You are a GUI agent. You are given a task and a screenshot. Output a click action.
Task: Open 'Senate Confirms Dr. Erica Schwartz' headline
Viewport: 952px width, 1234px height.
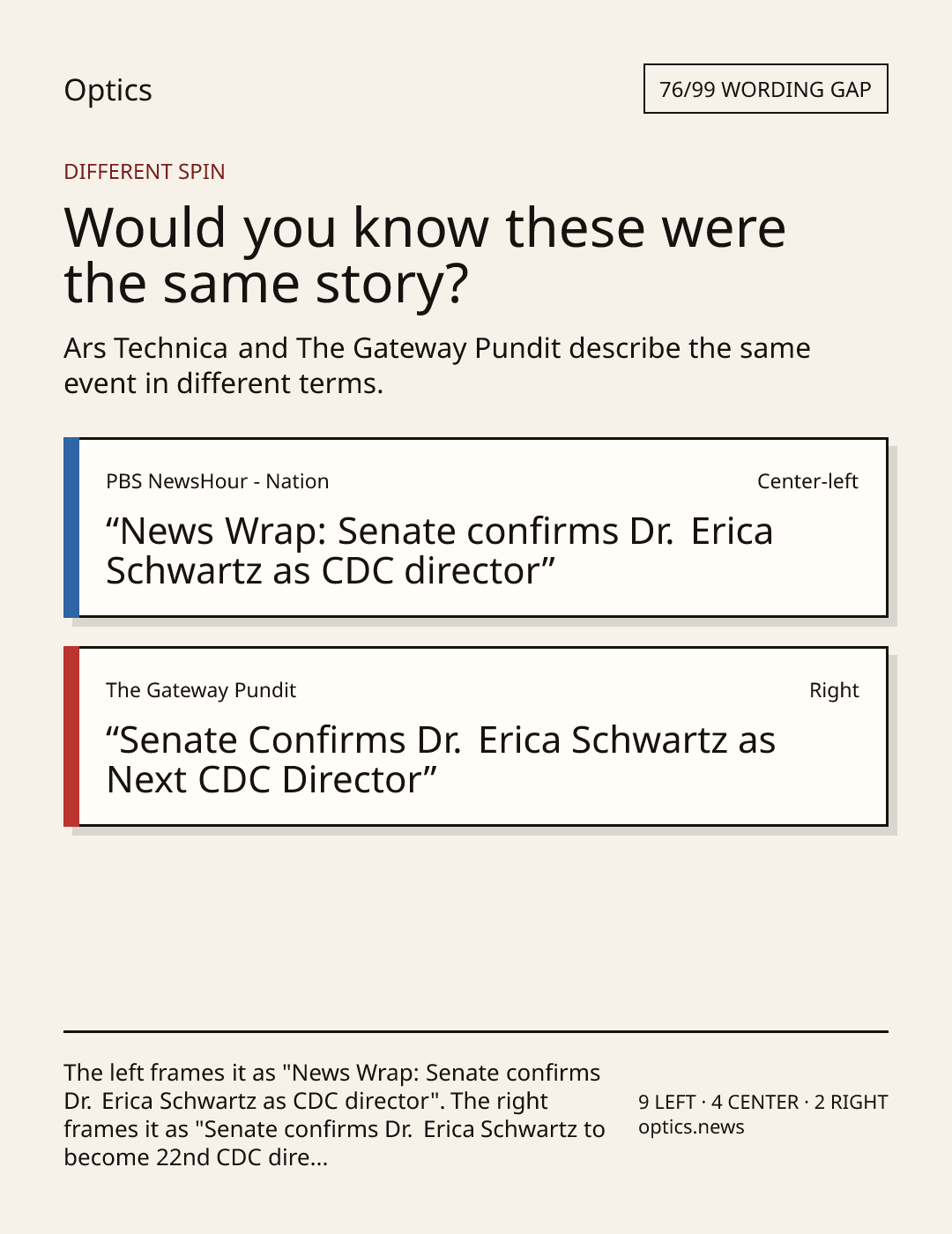click(441, 760)
